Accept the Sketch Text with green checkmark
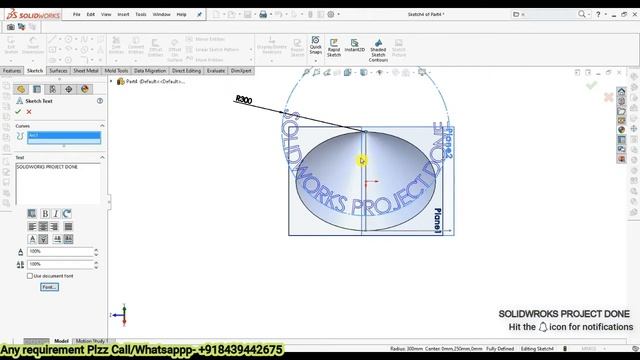This screenshot has height=360, width=640. [18, 111]
